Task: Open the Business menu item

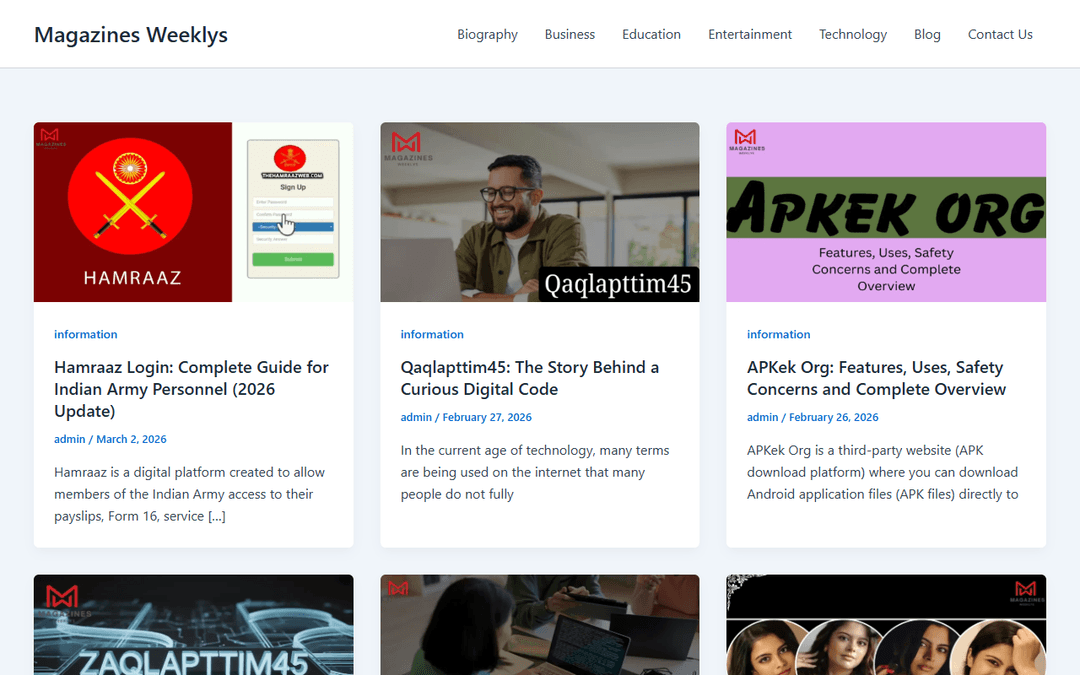Action: [570, 34]
